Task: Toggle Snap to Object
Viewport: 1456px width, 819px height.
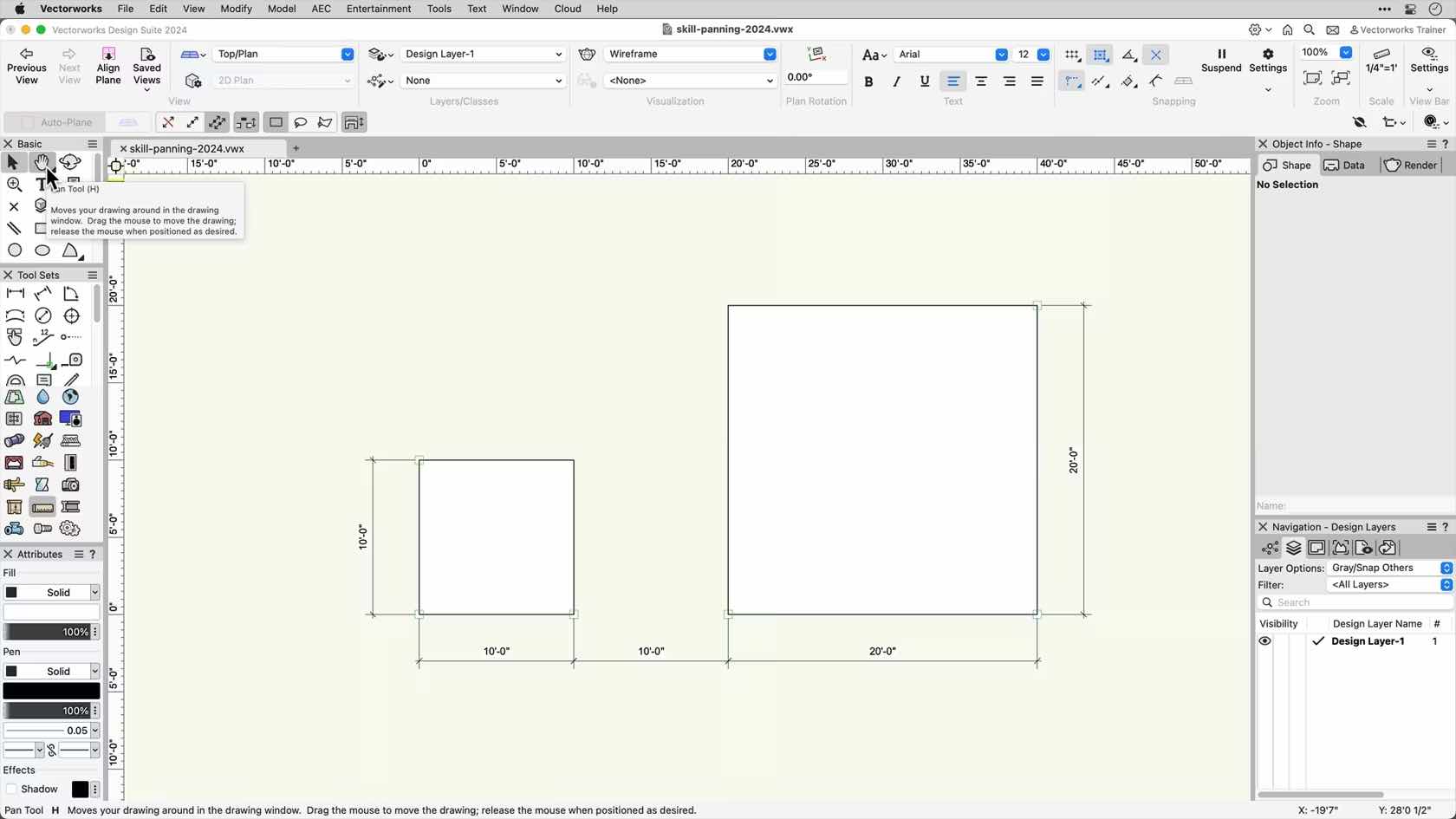Action: click(x=1100, y=55)
